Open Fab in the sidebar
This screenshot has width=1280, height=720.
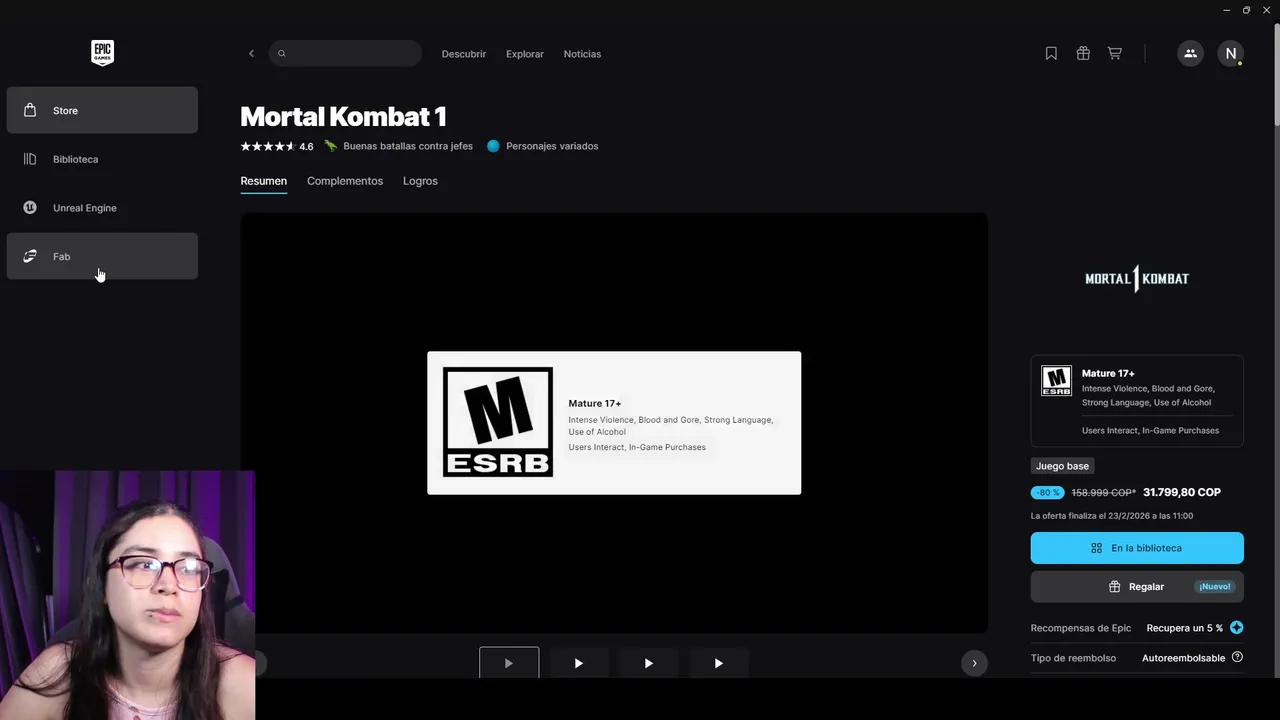pyautogui.click(x=102, y=257)
